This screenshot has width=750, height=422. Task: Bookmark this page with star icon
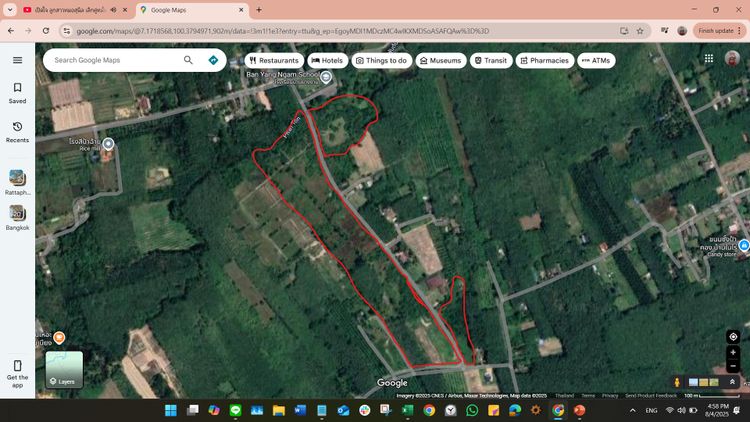640,31
